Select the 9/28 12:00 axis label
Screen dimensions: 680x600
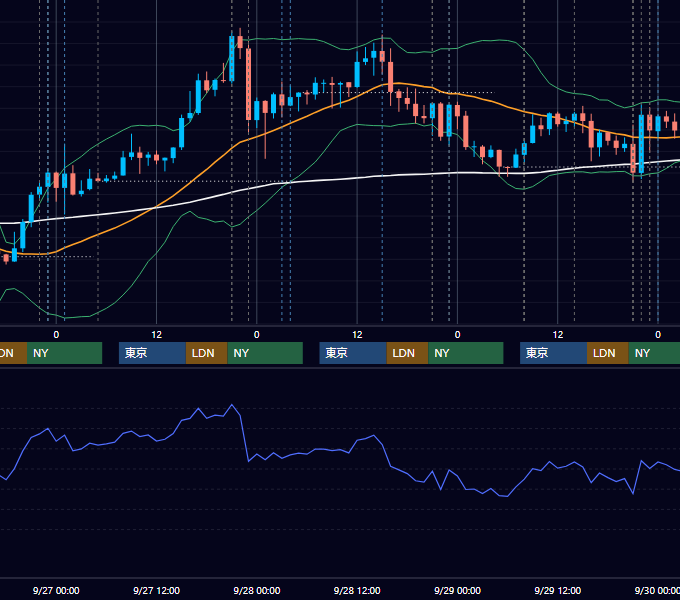coord(357,590)
